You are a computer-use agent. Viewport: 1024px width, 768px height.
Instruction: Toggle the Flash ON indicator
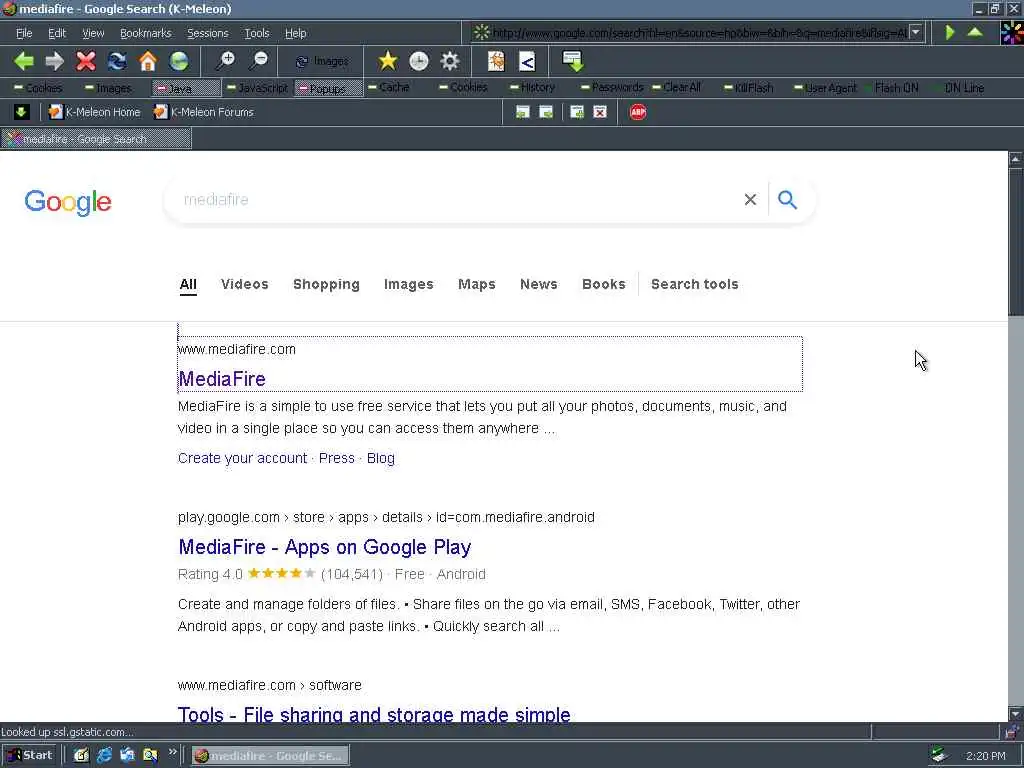(x=891, y=88)
